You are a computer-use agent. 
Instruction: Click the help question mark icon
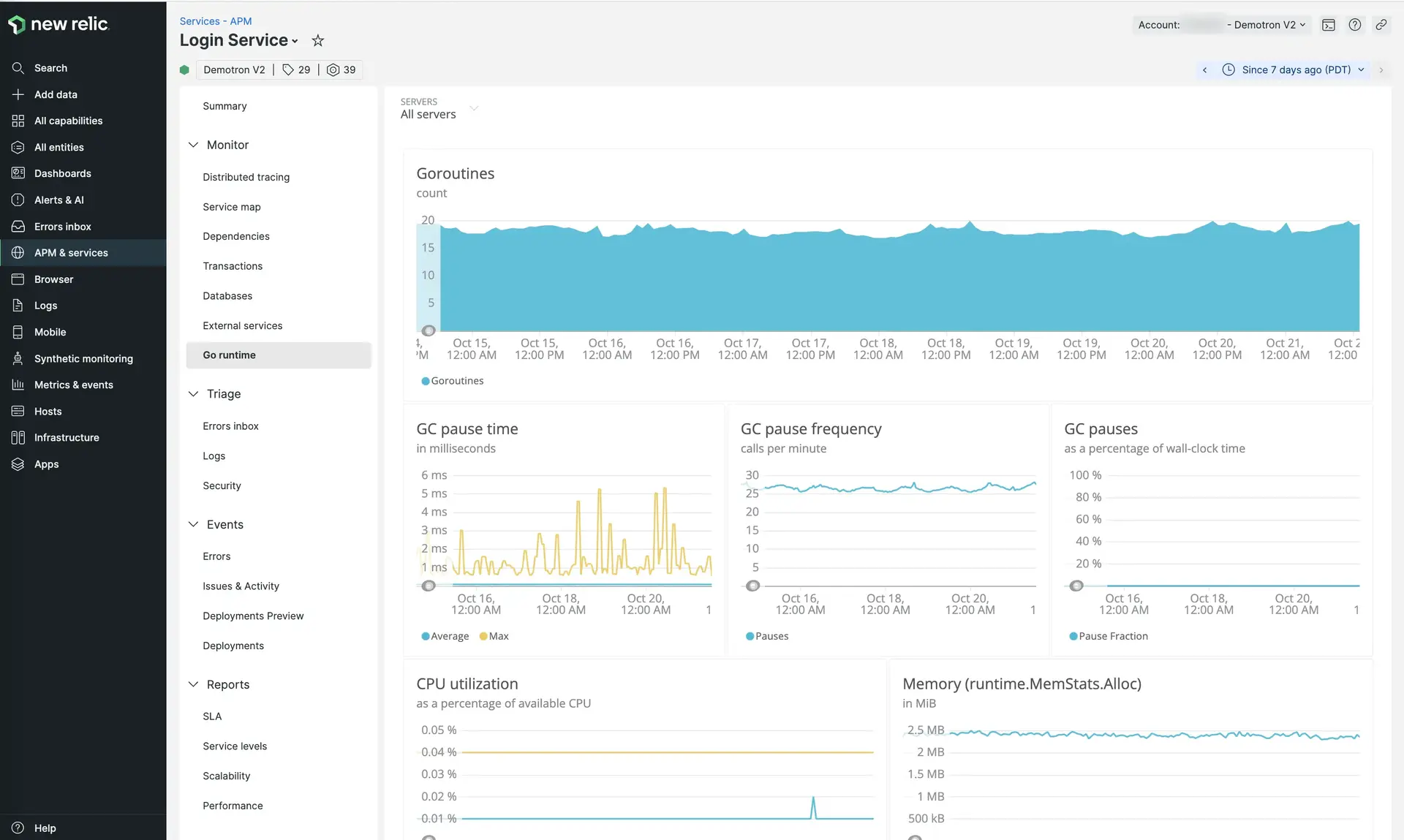pyautogui.click(x=1355, y=25)
